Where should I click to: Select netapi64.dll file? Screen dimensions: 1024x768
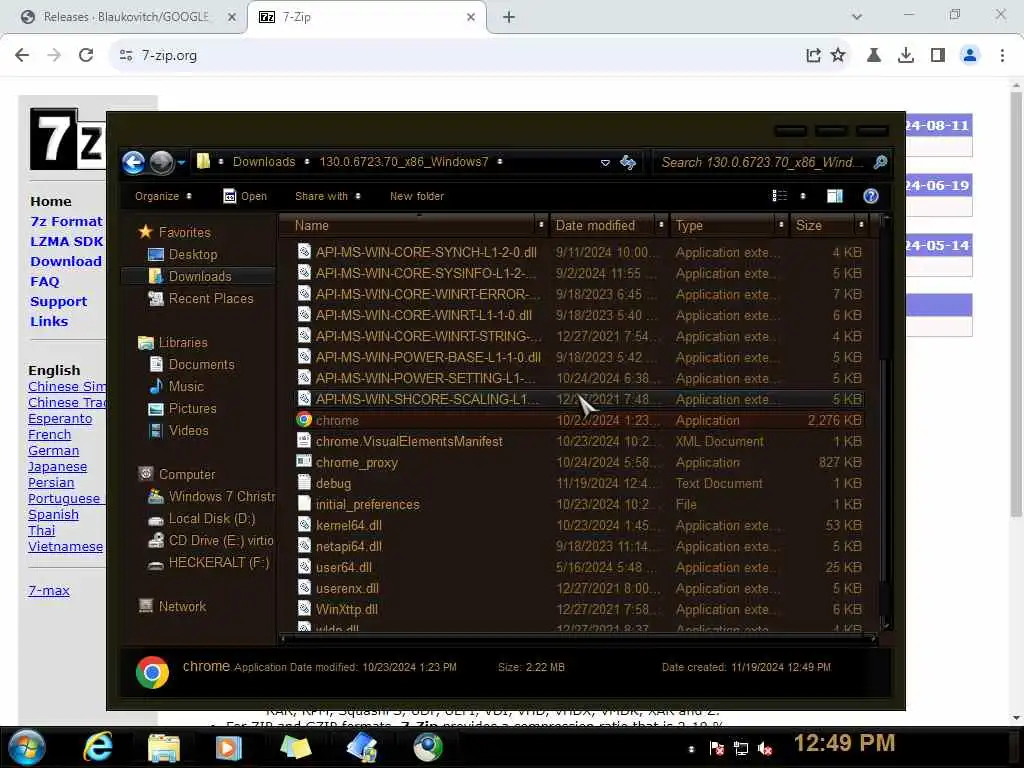coord(579,547)
